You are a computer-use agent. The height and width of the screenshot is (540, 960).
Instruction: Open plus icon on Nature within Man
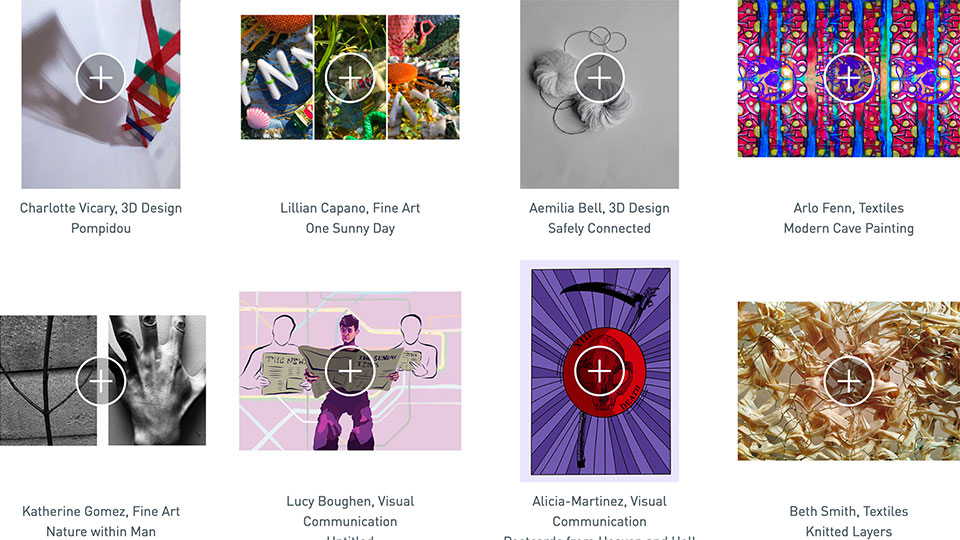(x=100, y=381)
